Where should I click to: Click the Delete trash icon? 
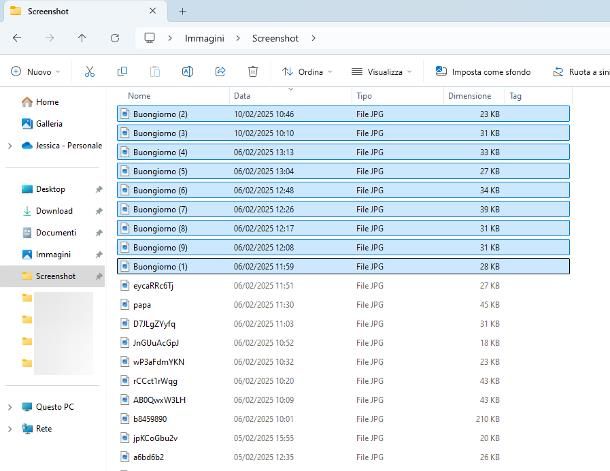(x=253, y=72)
